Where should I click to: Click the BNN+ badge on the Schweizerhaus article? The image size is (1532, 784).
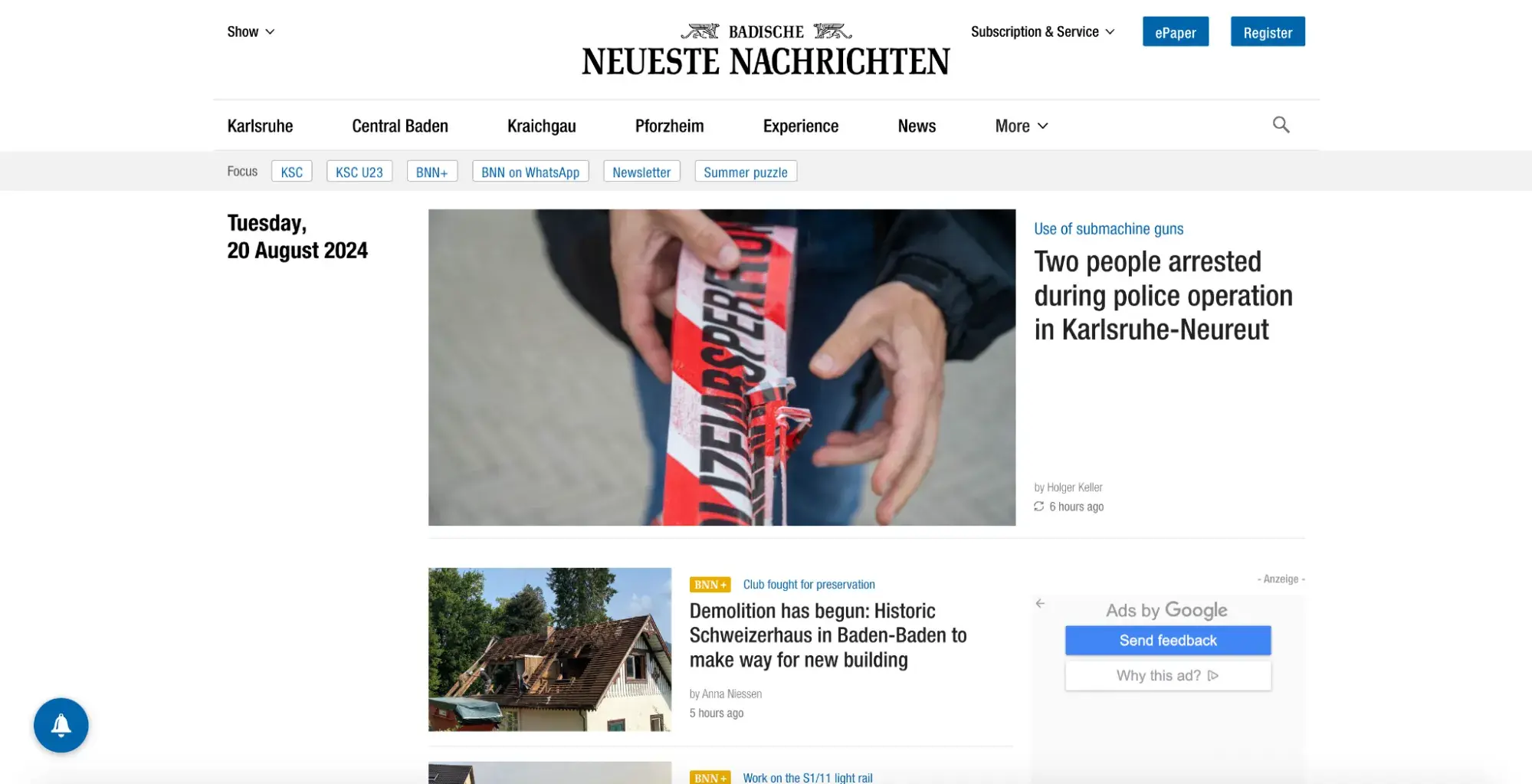710,585
